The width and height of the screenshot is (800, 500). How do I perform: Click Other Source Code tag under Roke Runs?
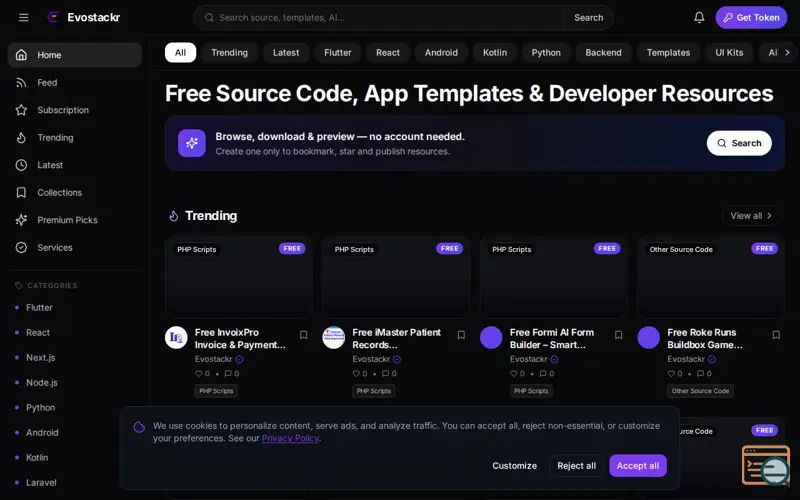coord(700,391)
